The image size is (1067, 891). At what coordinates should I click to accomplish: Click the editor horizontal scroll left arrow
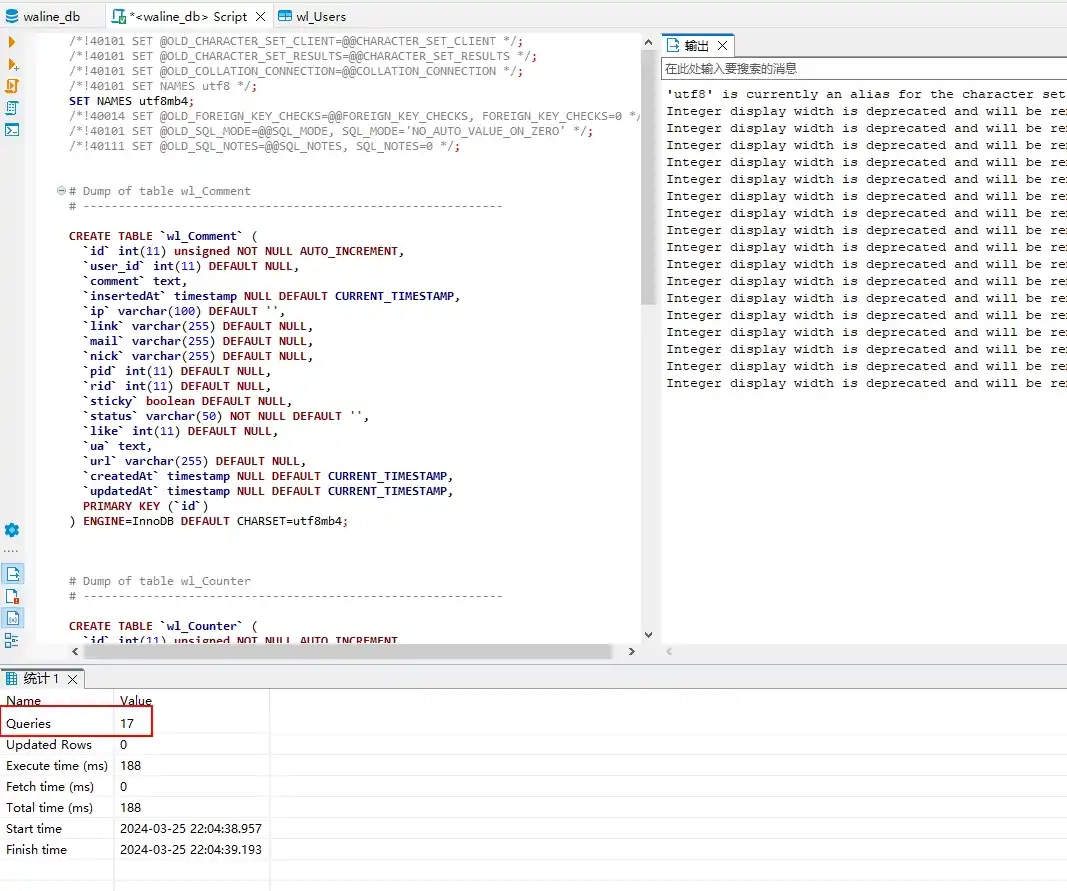[x=75, y=651]
